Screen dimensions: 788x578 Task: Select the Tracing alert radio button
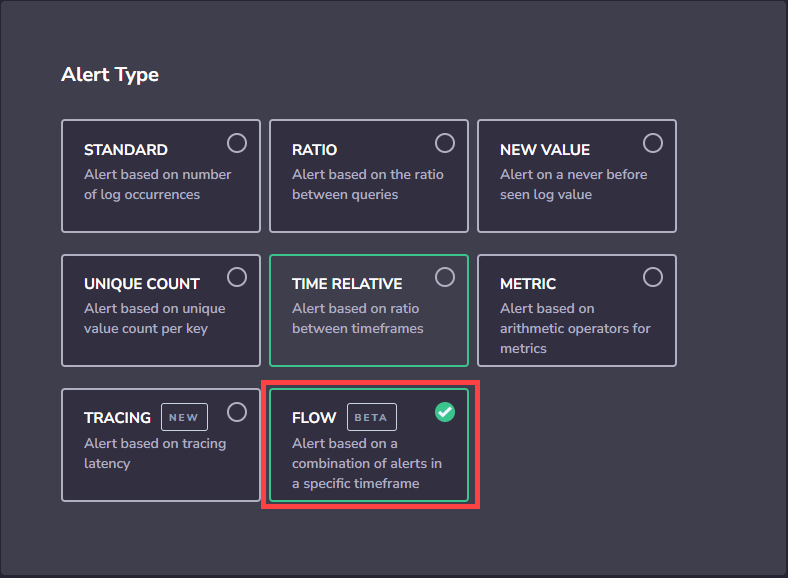pos(237,412)
